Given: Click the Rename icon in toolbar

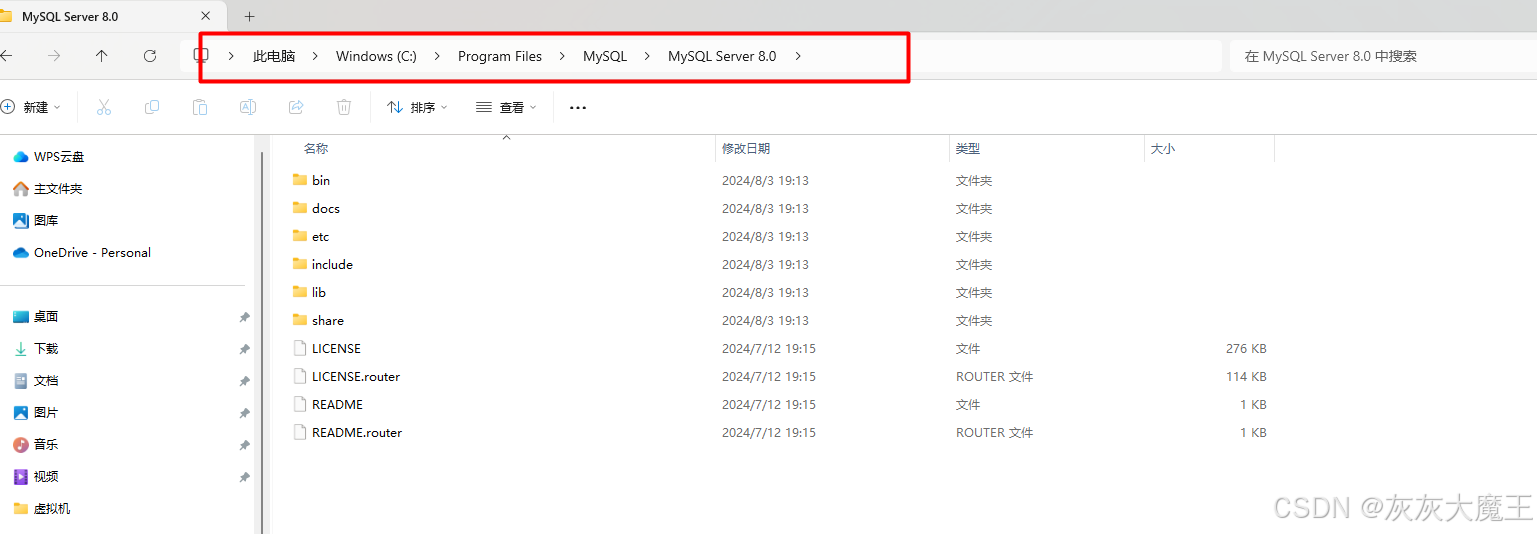Looking at the screenshot, I should [248, 107].
